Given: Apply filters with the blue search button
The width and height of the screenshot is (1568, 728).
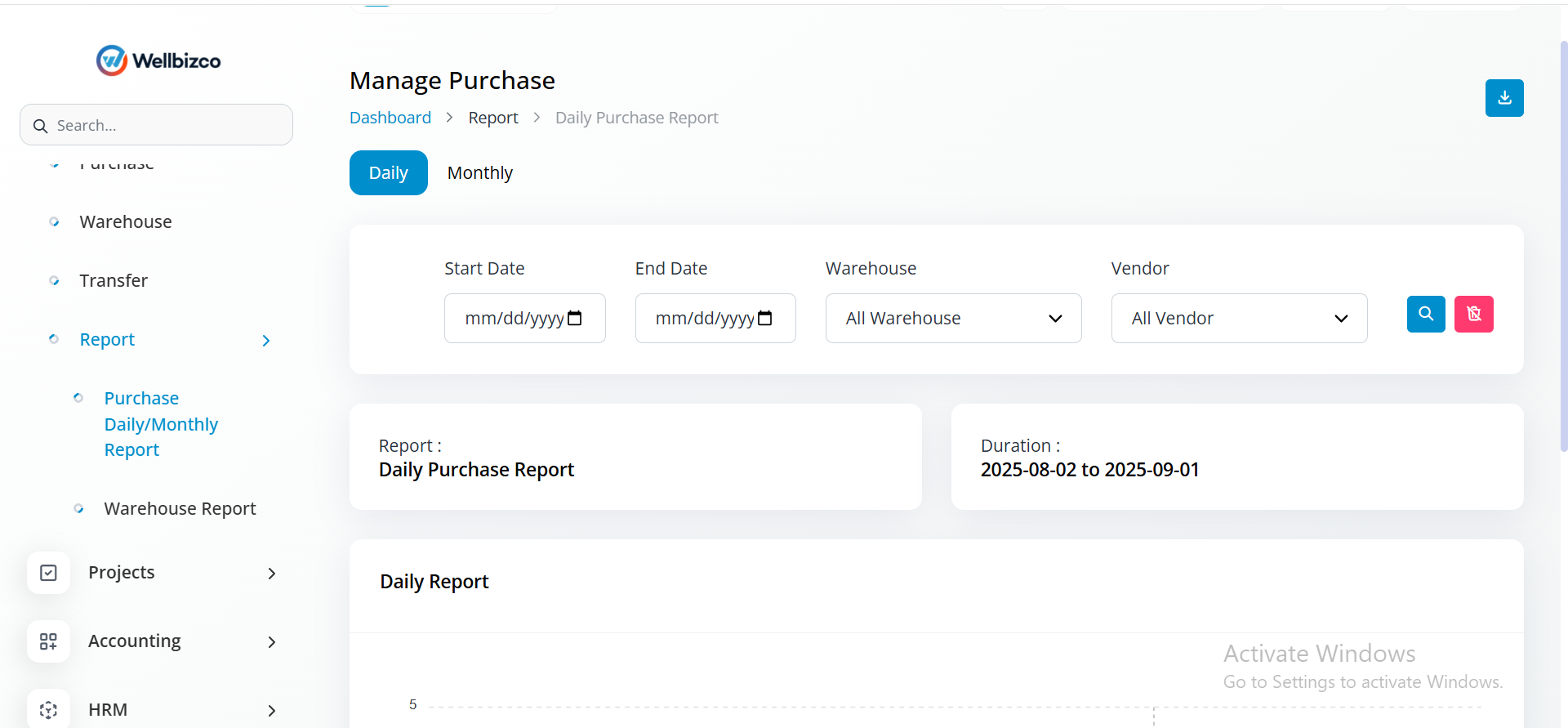Looking at the screenshot, I should 1426,314.
